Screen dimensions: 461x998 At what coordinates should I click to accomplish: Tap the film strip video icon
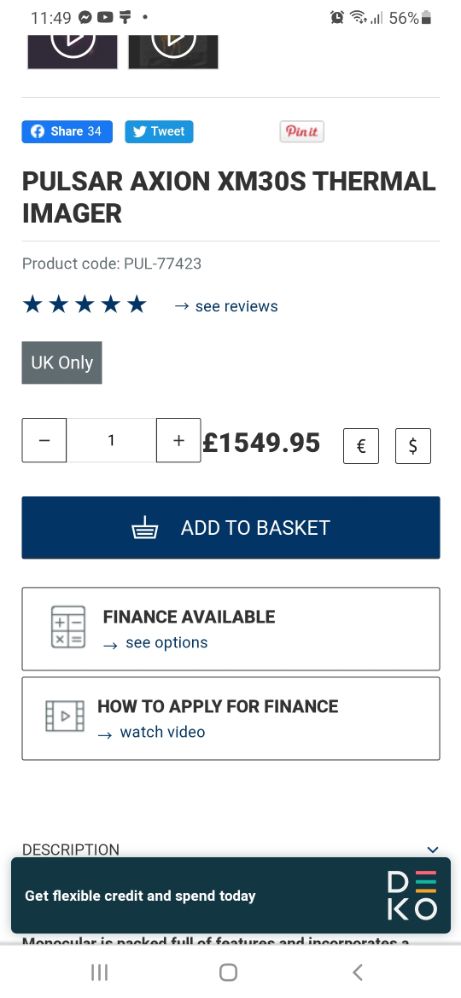[65, 715]
